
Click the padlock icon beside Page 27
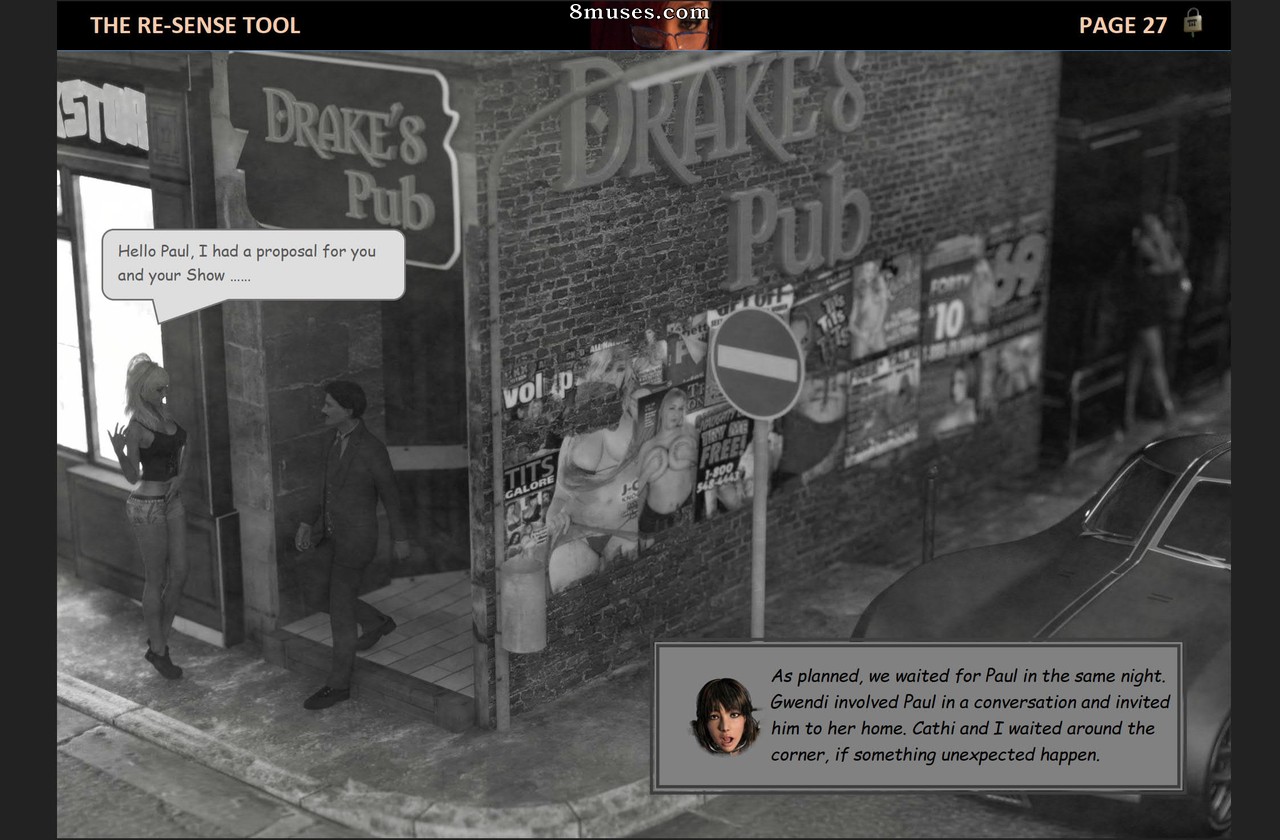(x=1192, y=22)
